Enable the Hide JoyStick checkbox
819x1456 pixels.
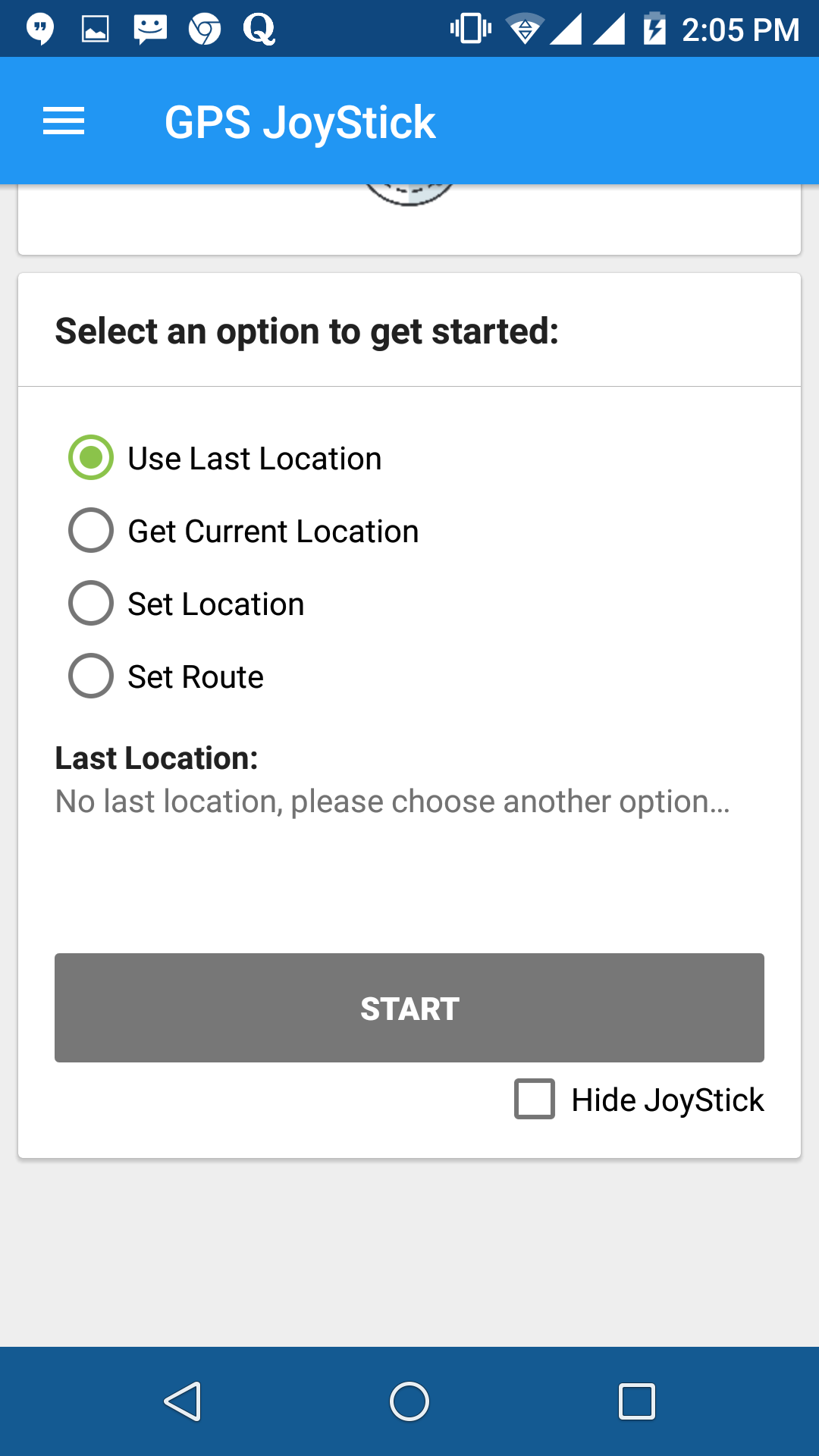pos(535,1099)
